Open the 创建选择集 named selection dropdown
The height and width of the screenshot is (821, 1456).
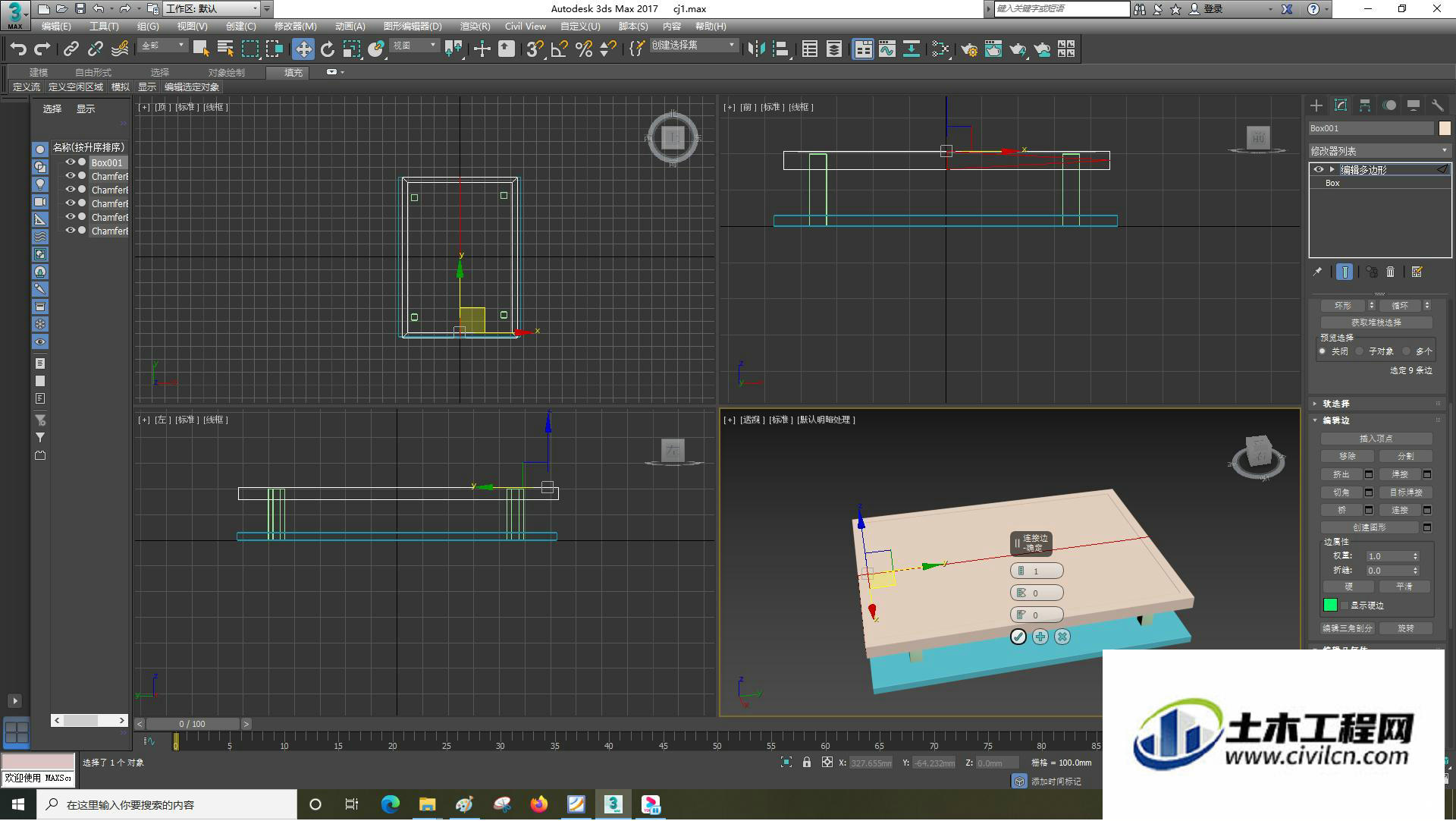[x=693, y=46]
